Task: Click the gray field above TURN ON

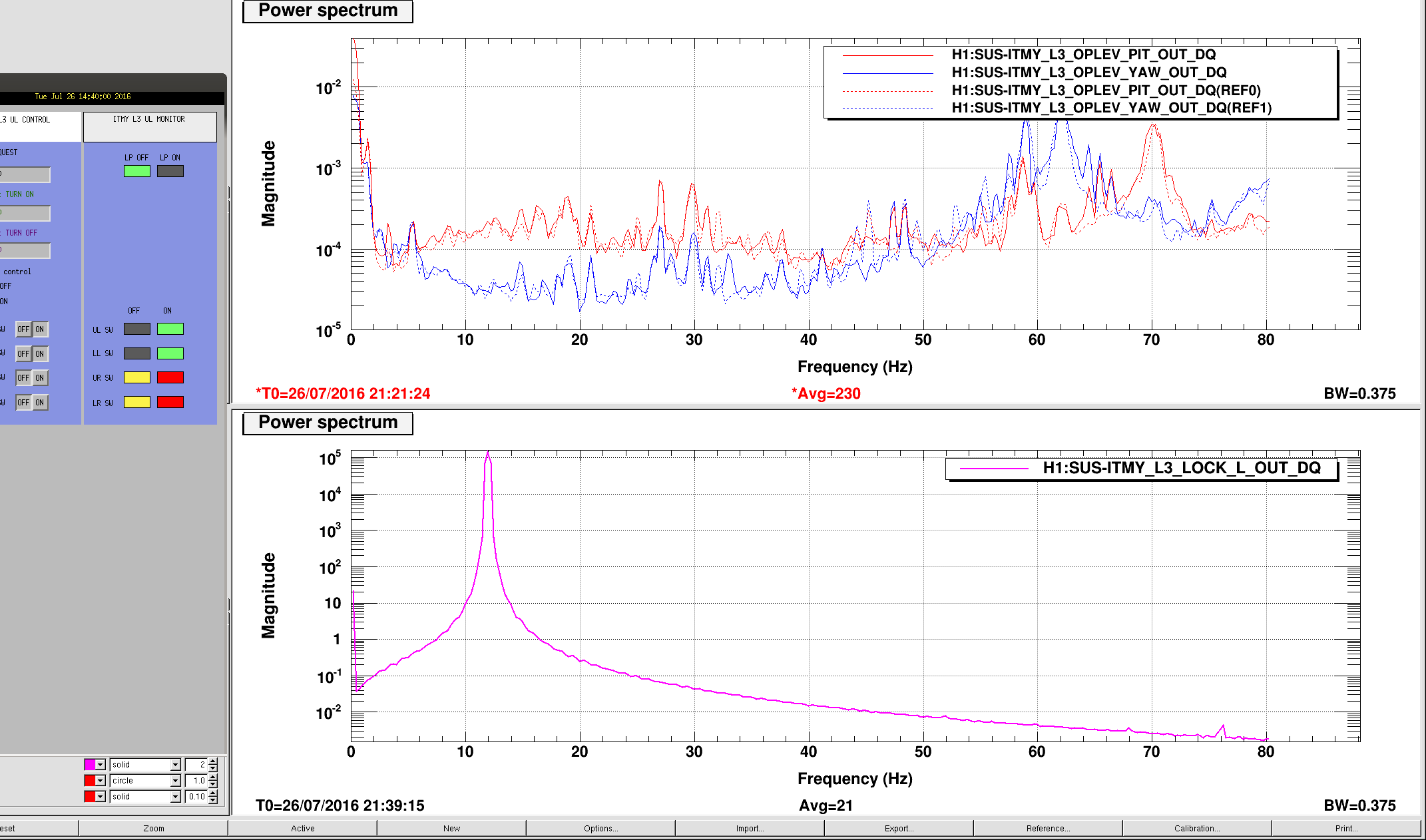Action: click(25, 174)
